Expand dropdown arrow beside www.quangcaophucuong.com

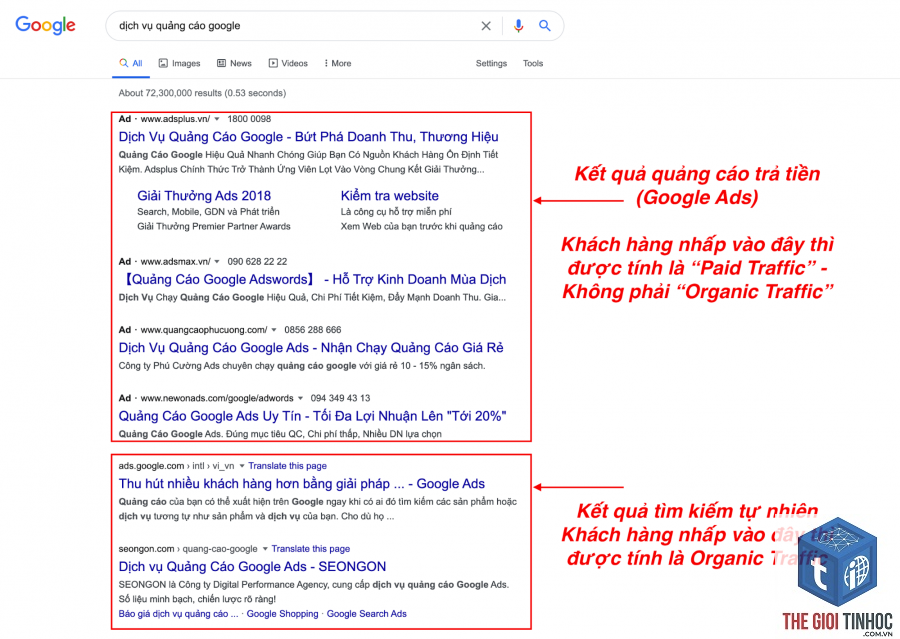click(x=274, y=330)
